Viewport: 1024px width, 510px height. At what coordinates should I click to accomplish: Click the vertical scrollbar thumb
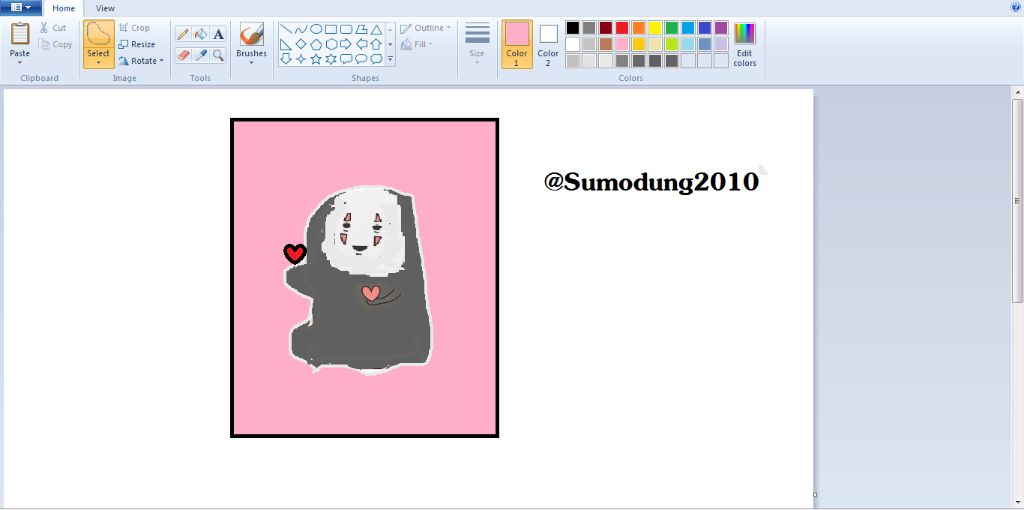pyautogui.click(x=1017, y=200)
